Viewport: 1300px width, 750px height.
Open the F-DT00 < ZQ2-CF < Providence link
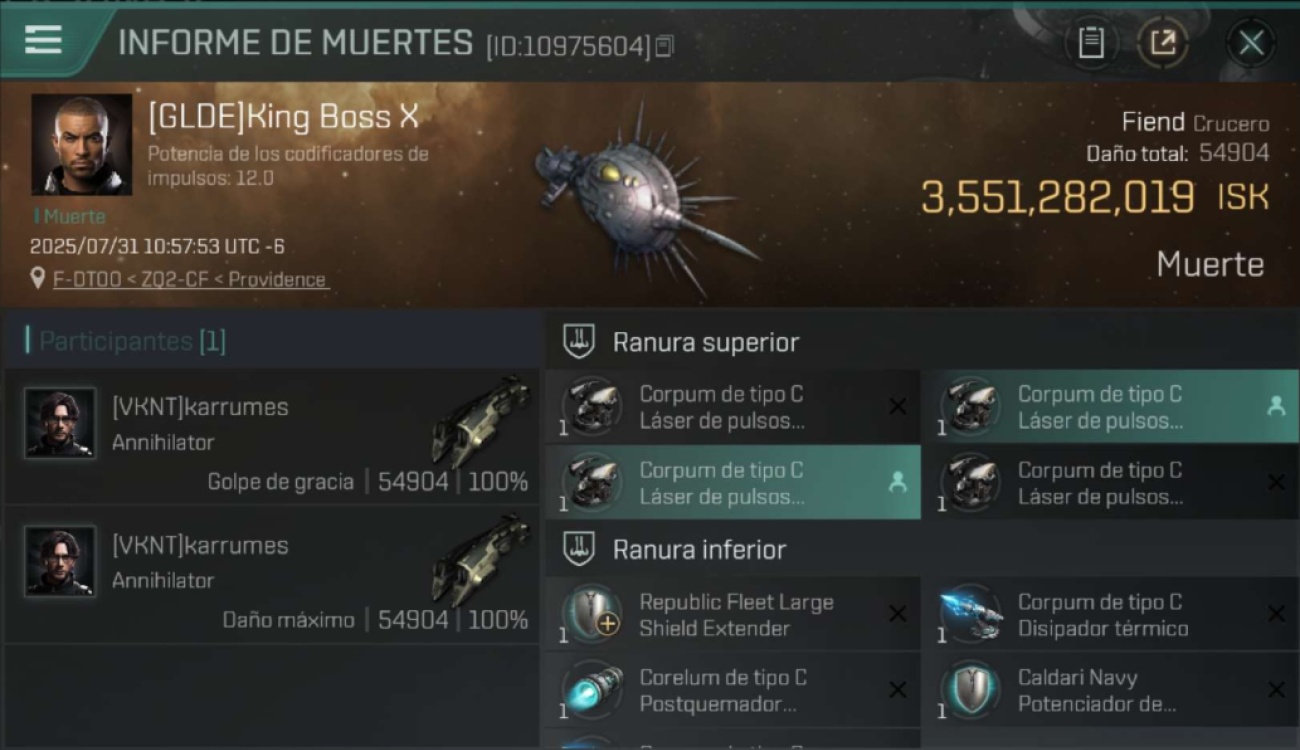click(190, 280)
